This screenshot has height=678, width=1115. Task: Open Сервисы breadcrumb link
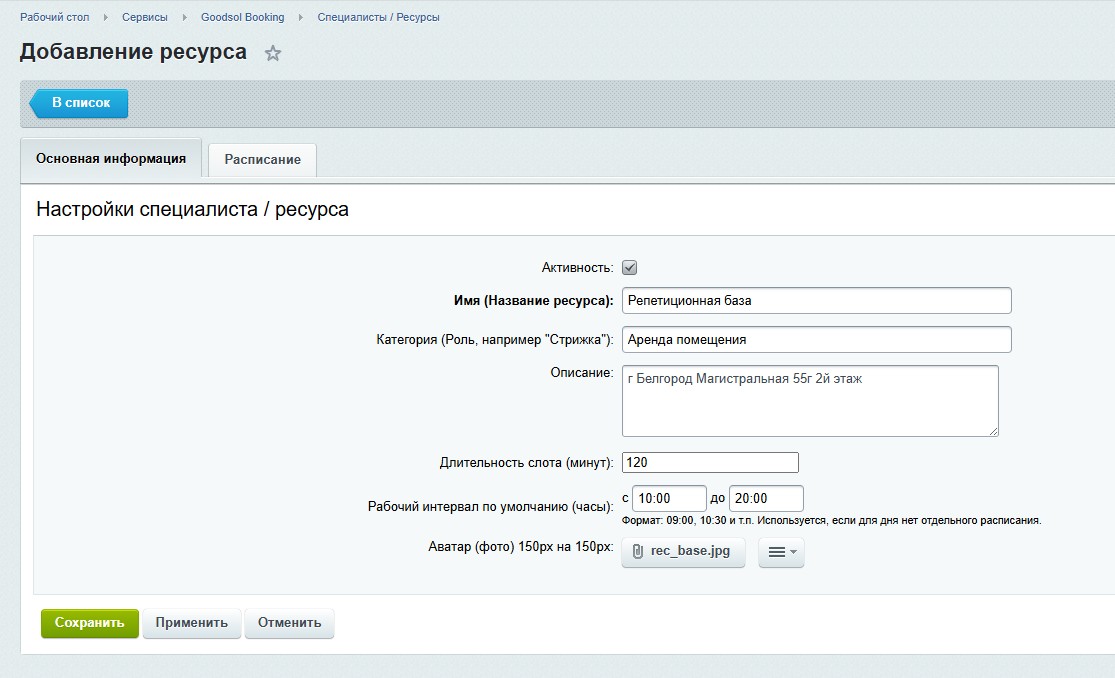[x=144, y=17]
